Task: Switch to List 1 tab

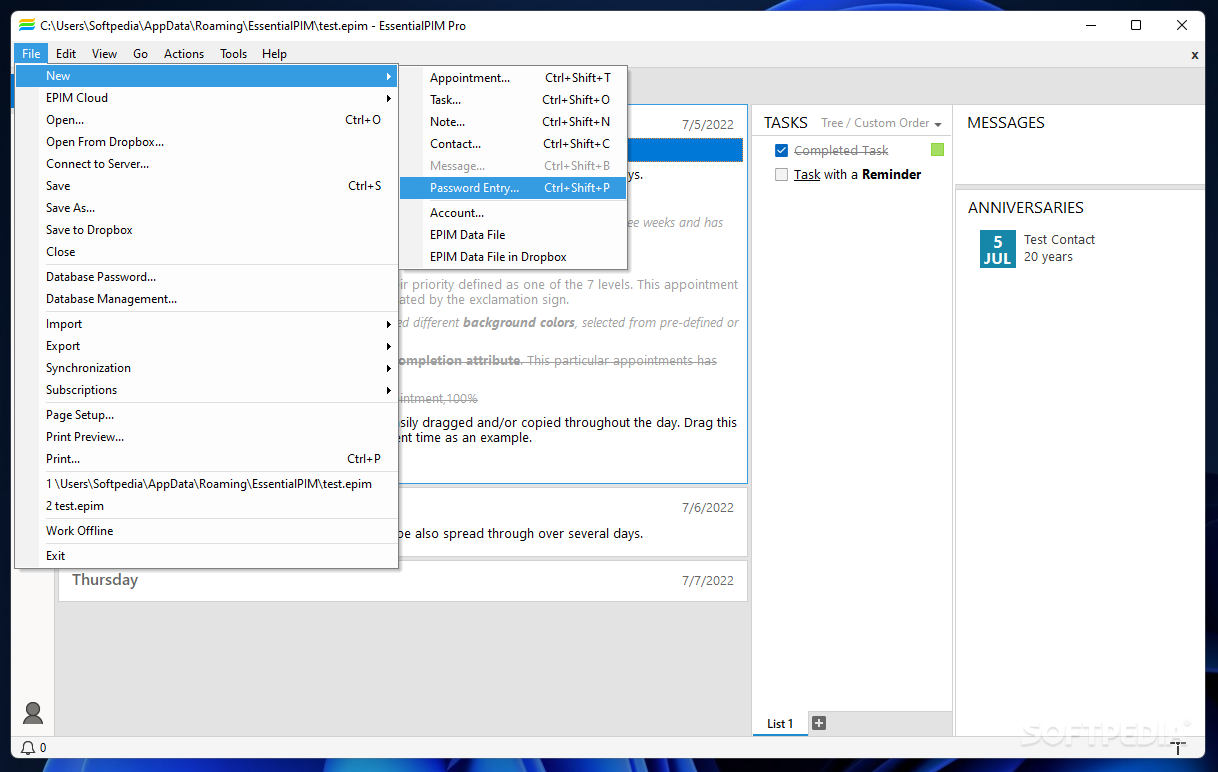Action: click(x=780, y=724)
